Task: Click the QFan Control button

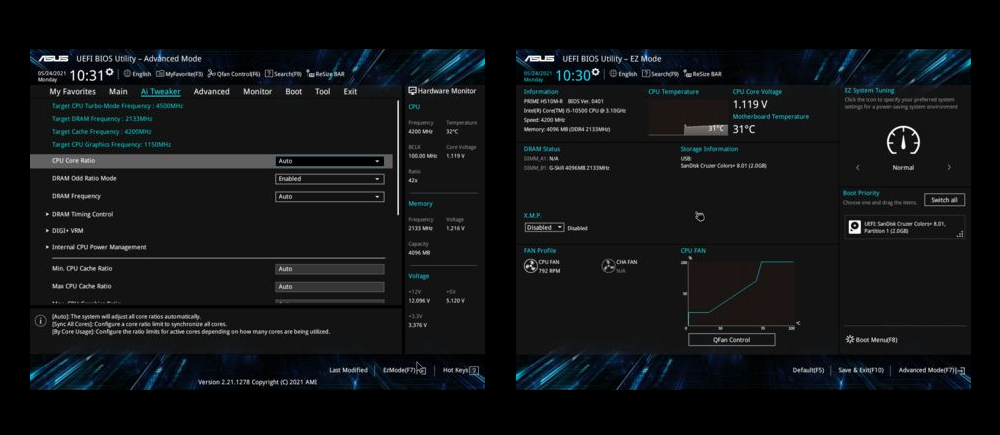Action: tap(732, 340)
